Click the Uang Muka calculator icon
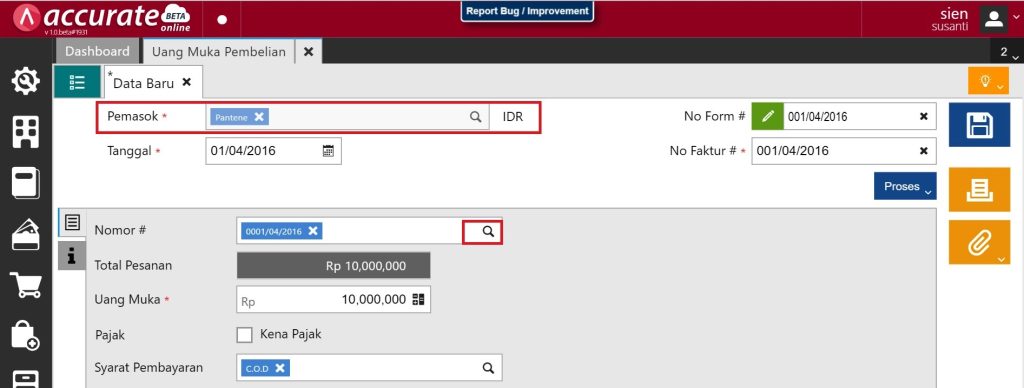The width and height of the screenshot is (1024, 388). [418, 299]
